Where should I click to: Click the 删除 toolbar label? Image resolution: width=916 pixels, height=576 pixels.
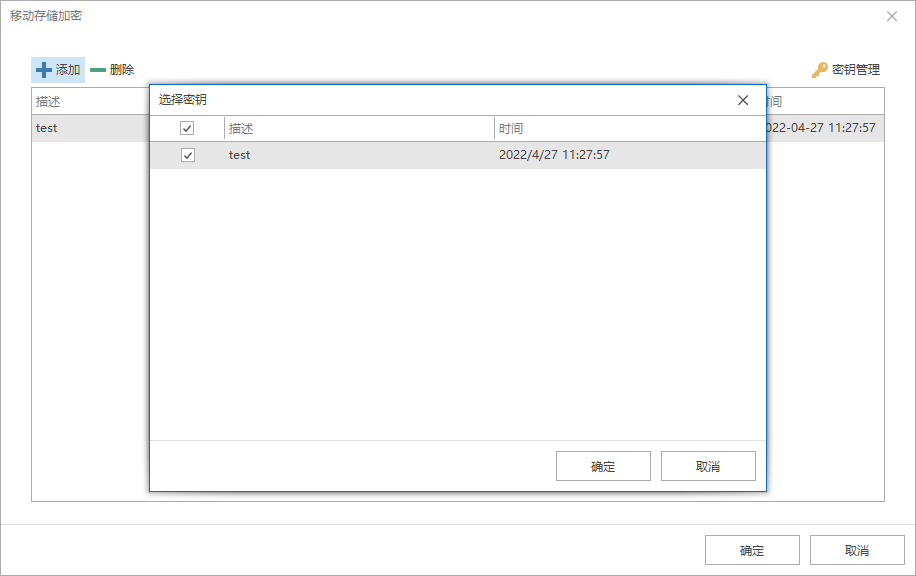tap(122, 70)
